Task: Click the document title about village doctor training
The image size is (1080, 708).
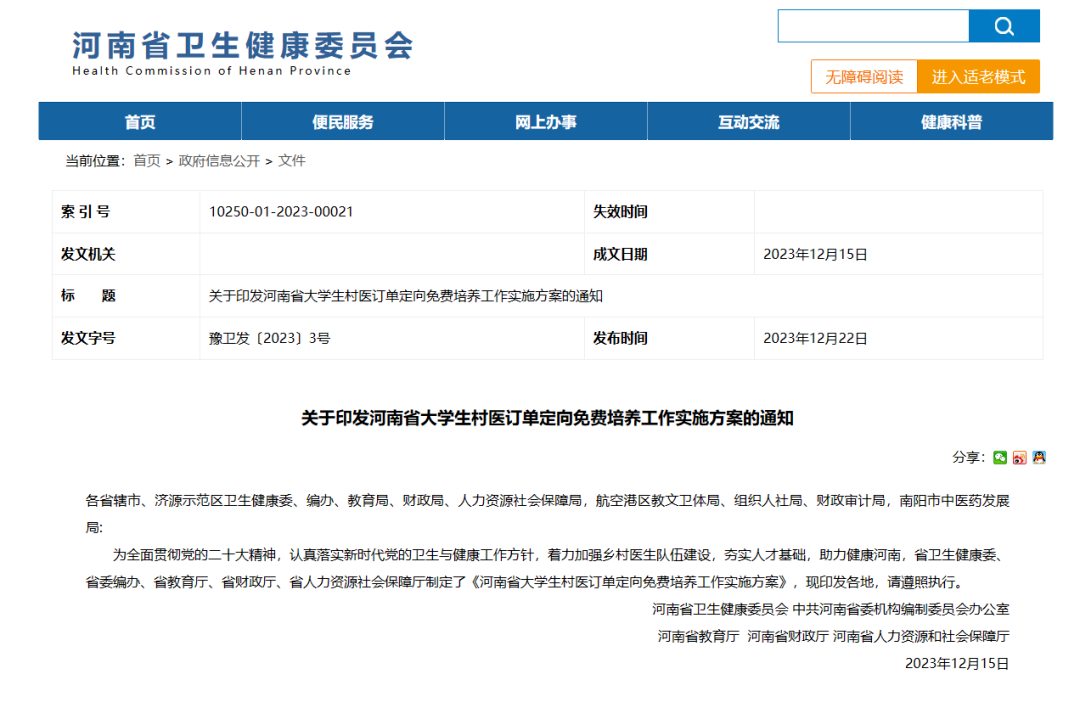Action: tap(540, 419)
